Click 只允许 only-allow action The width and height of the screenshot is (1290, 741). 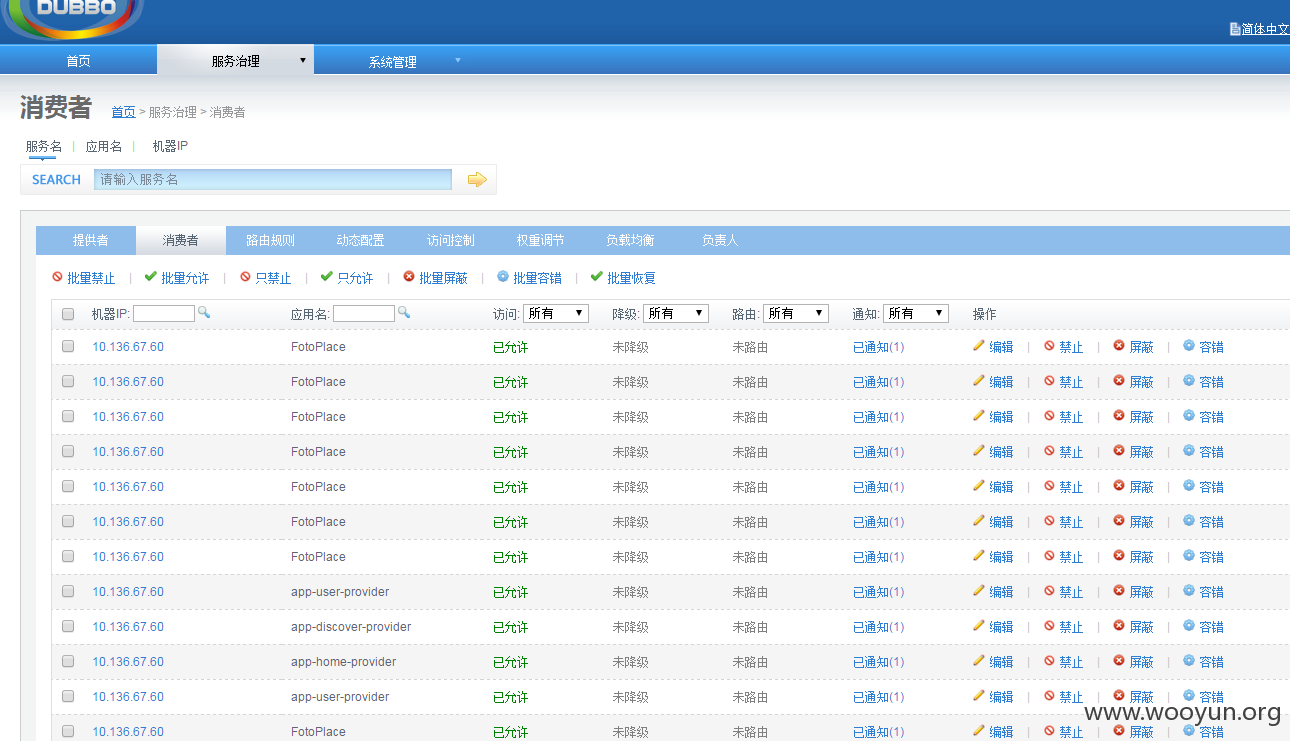coord(347,278)
